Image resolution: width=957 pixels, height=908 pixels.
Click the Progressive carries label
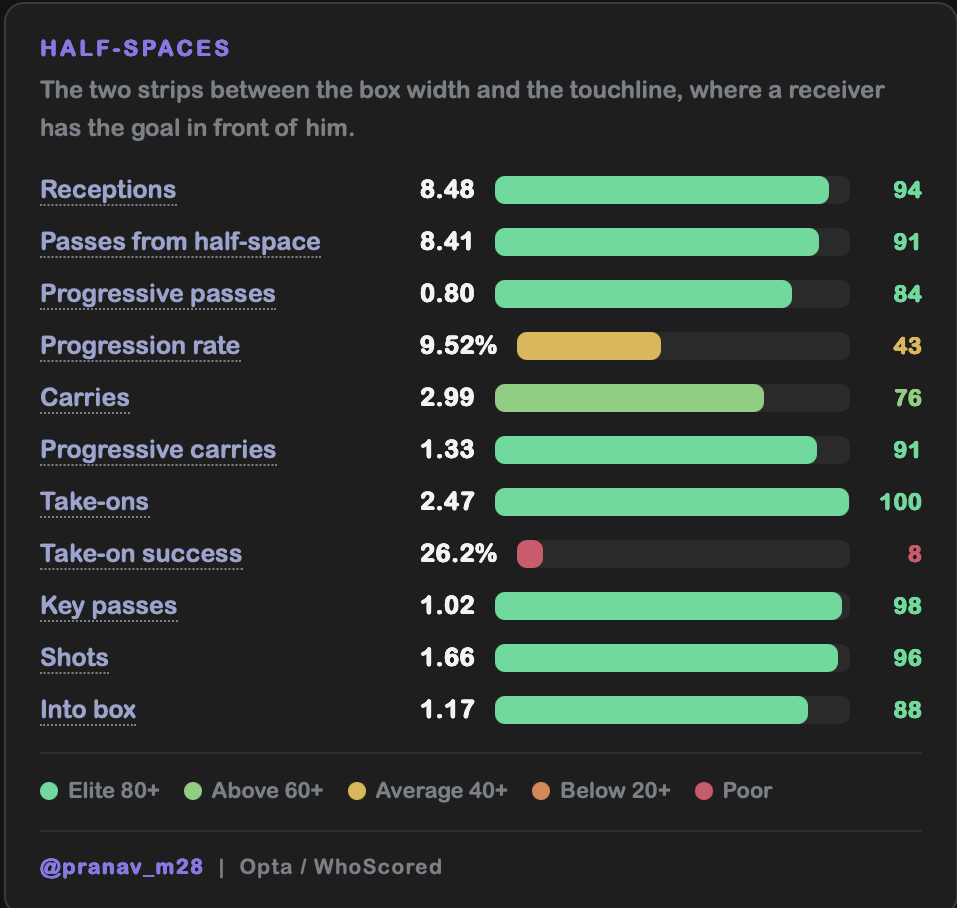point(158,450)
